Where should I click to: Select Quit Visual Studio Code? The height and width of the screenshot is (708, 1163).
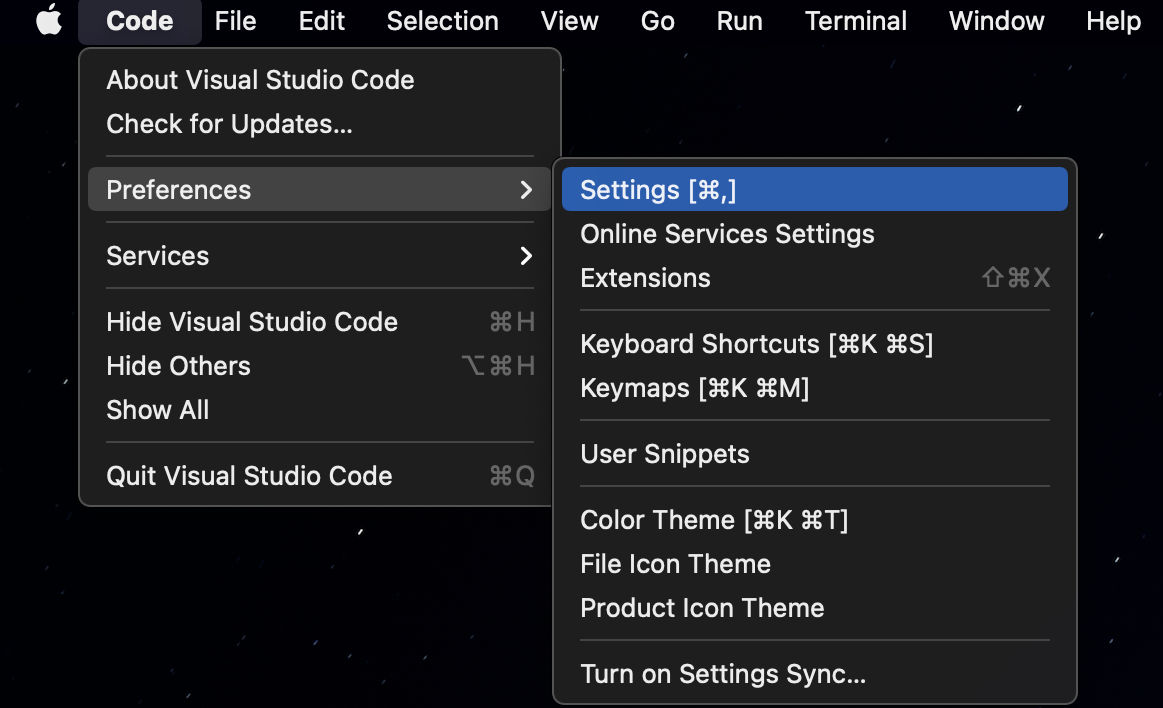[320, 475]
